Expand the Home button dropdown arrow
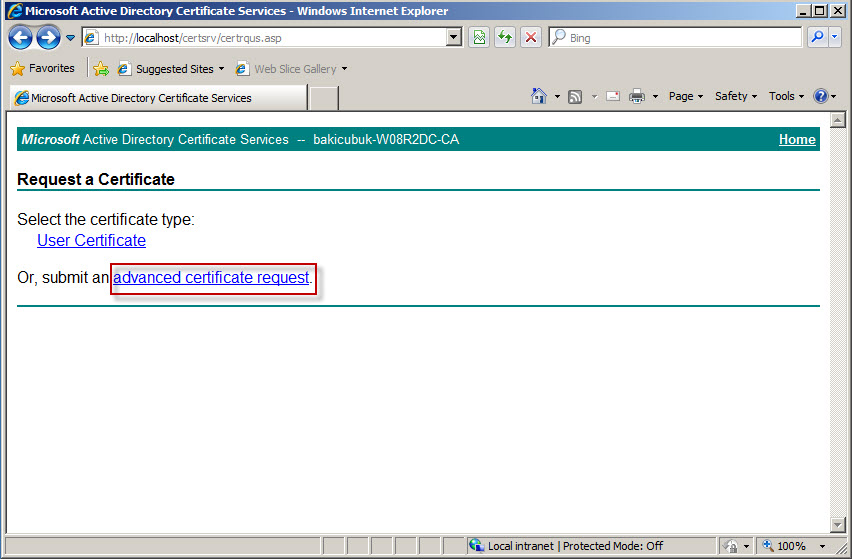Viewport: 852px width, 559px height. (x=557, y=97)
